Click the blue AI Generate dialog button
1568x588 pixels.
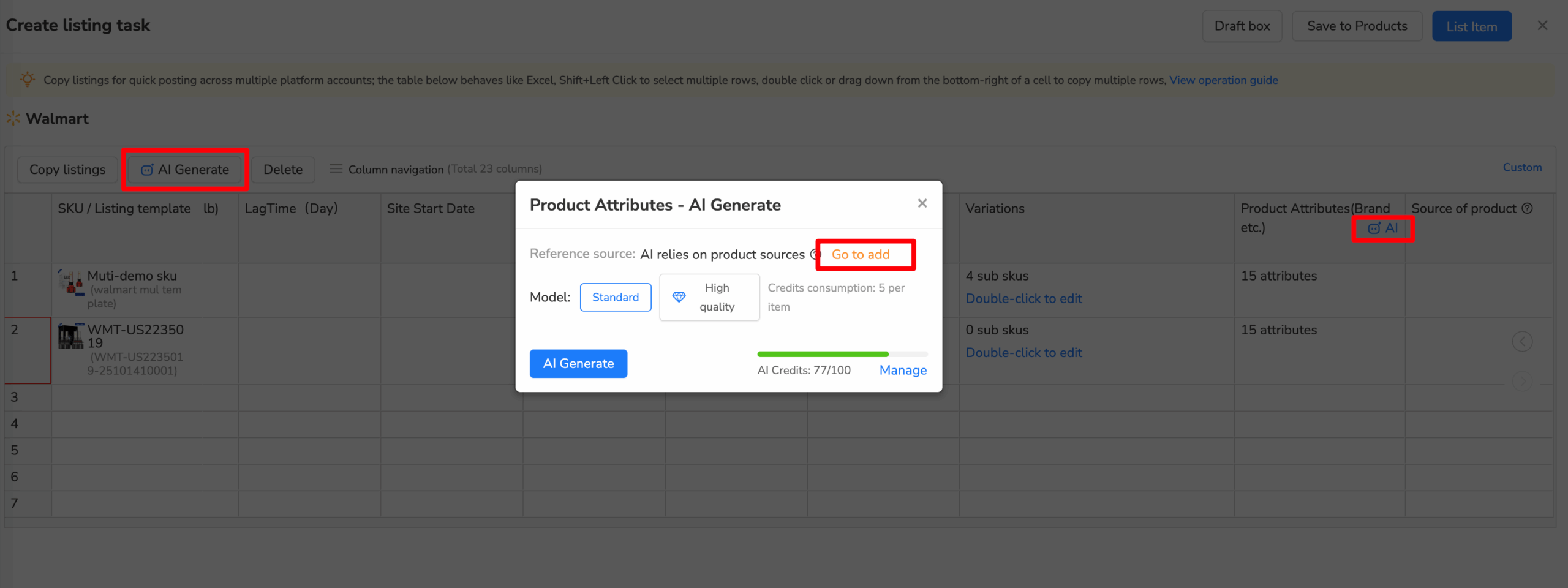pyautogui.click(x=578, y=363)
